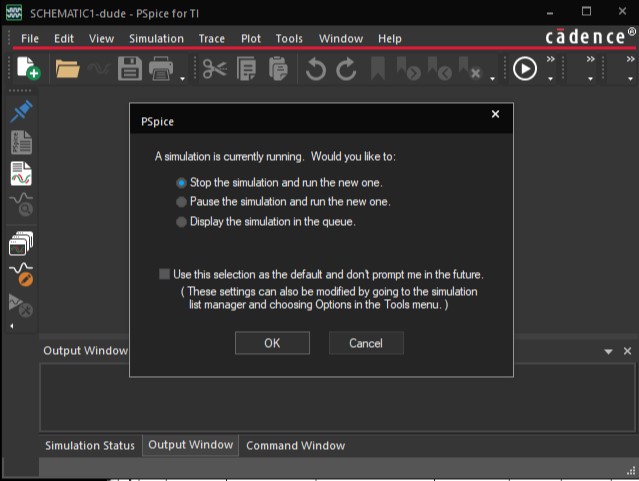Maximize the PSpice for TI window
The height and width of the screenshot is (481, 639).
pos(586,11)
